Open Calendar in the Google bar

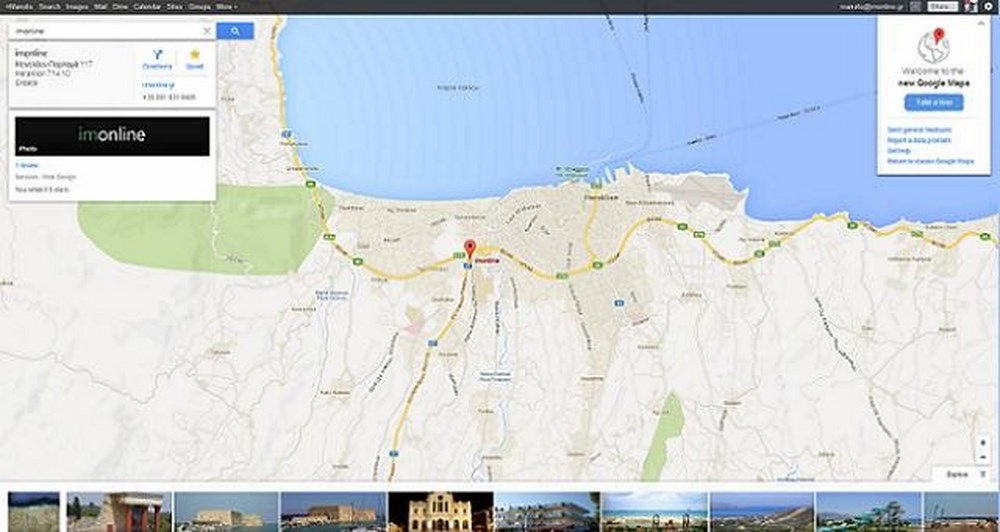click(x=147, y=6)
